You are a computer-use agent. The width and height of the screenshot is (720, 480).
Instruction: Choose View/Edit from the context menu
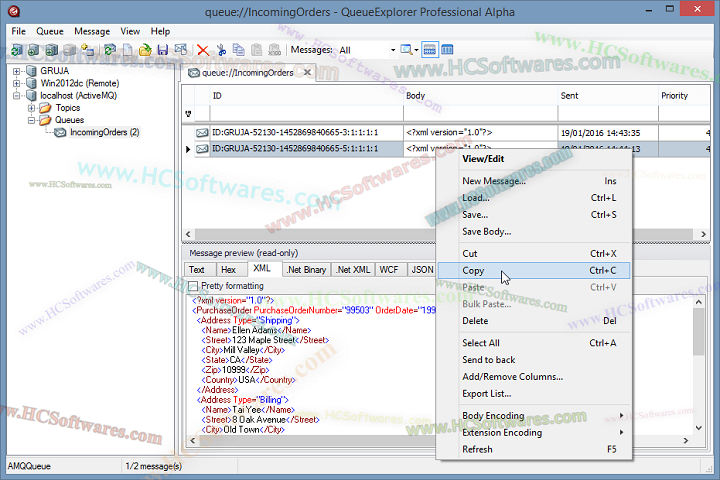click(x=534, y=159)
